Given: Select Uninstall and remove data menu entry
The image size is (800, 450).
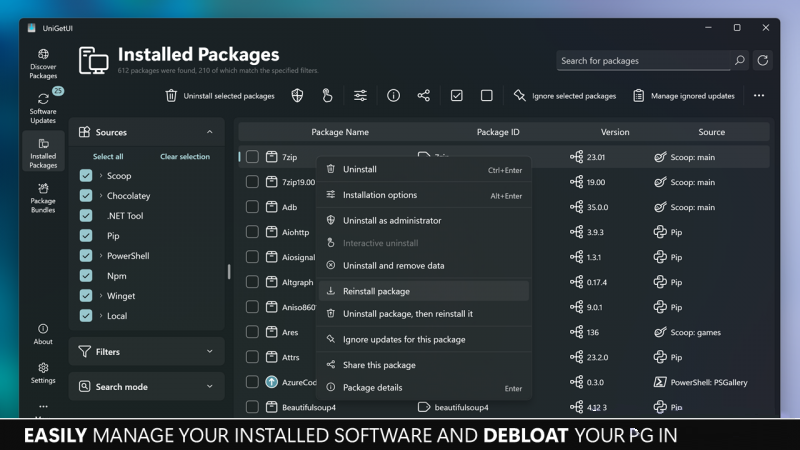Looking at the screenshot, I should coord(393,266).
